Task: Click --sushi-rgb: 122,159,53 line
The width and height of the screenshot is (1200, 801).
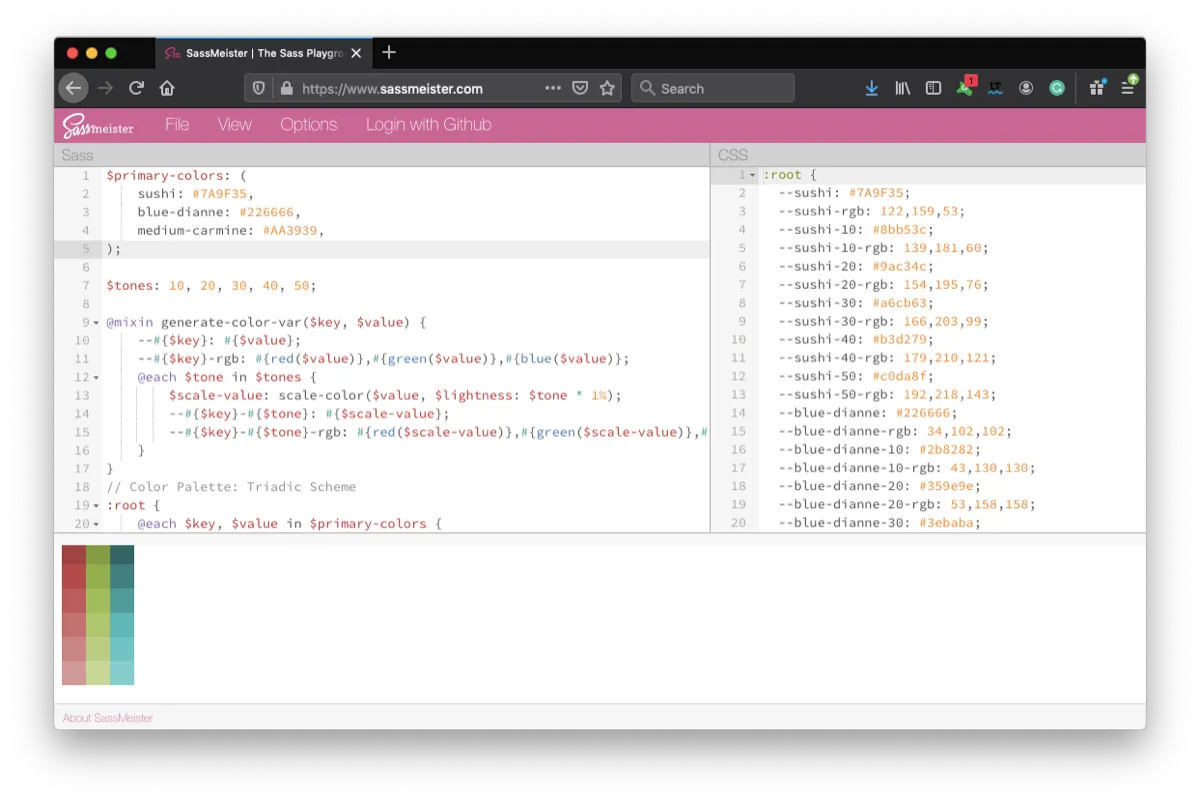Action: pyautogui.click(x=871, y=212)
